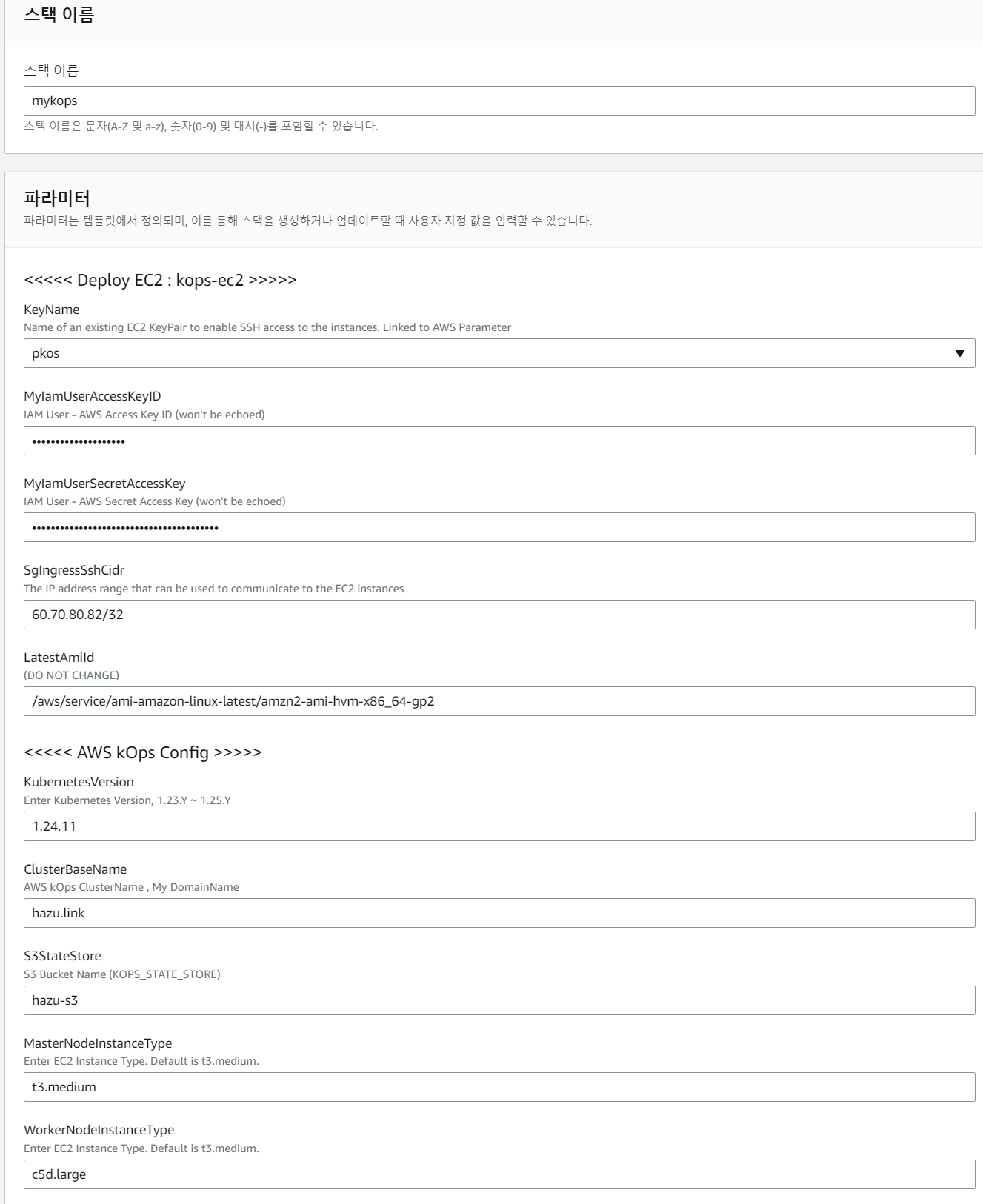Click the MasterNodeInstanceType field showing t3.medium

[x=499, y=1087]
